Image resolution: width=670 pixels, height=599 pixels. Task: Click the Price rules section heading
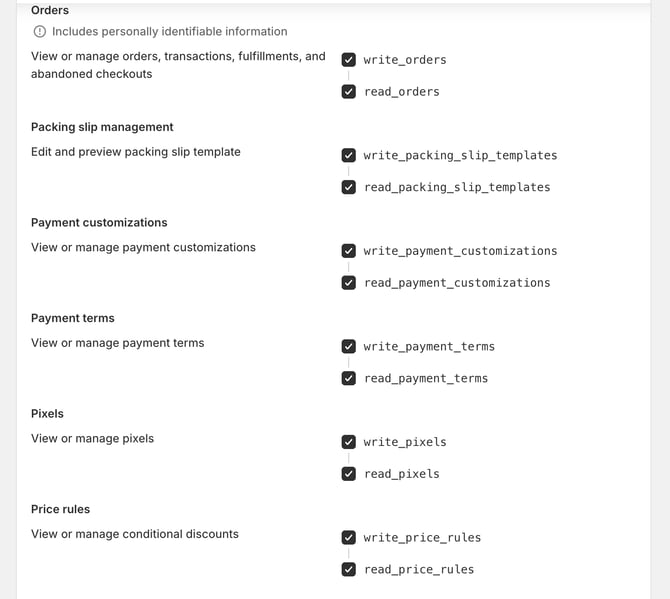[x=60, y=509]
